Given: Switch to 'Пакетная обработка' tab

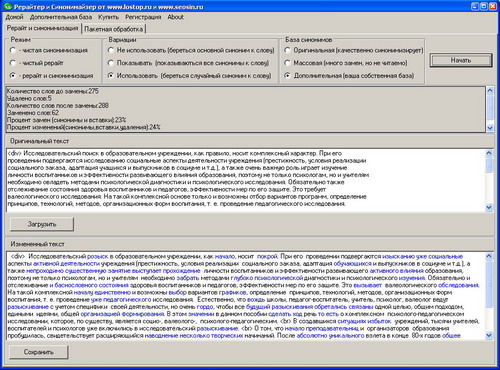Looking at the screenshot, I should (114, 29).
